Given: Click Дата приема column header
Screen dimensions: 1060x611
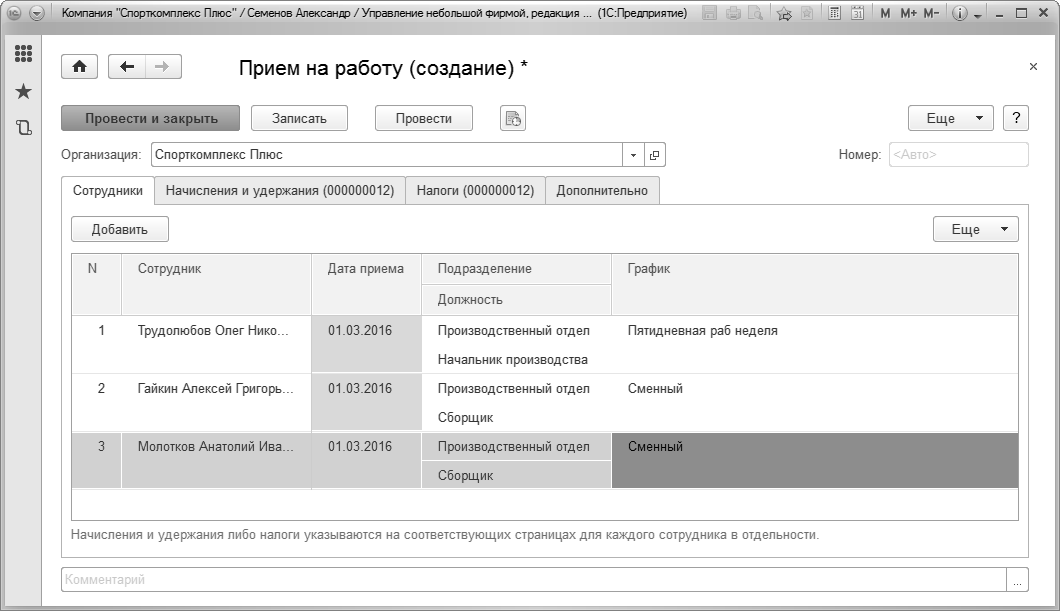Looking at the screenshot, I should 366,285.
